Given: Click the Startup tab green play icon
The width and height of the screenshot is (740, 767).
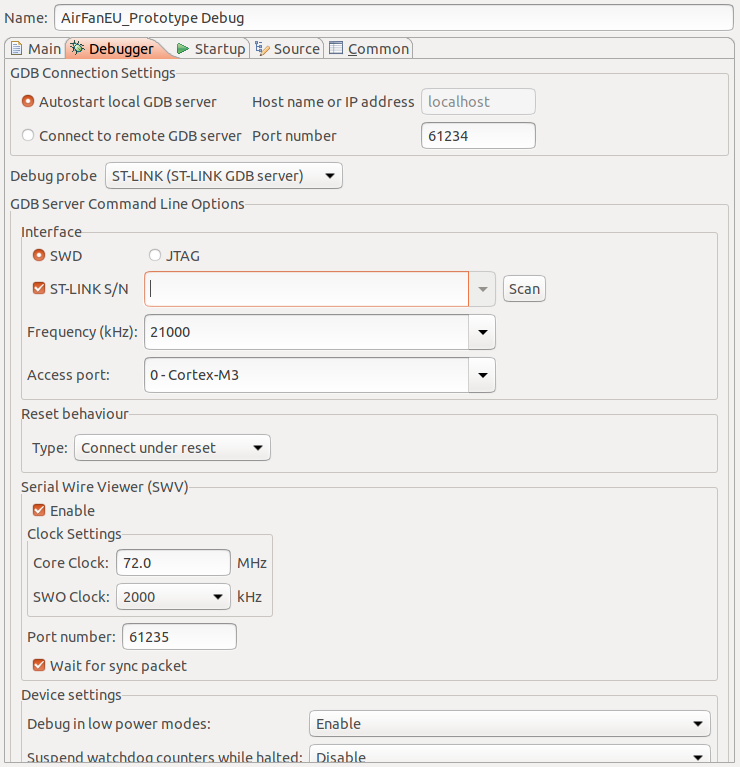Looking at the screenshot, I should coord(183,49).
